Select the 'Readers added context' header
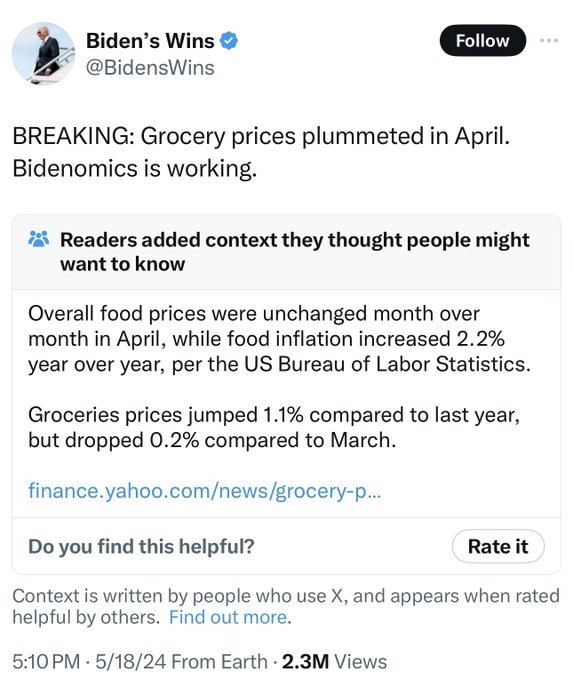573x680 pixels. click(295, 252)
